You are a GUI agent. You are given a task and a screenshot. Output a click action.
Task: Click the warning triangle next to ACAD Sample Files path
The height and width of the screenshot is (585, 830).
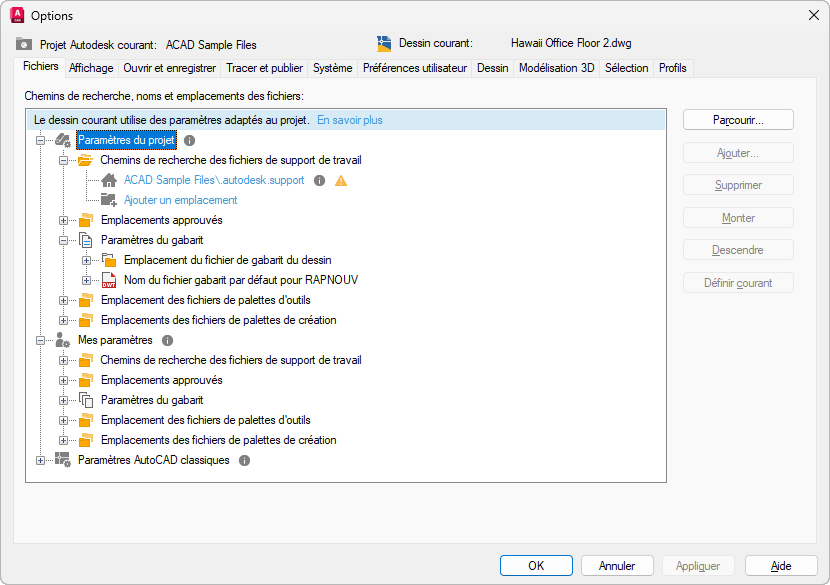[x=341, y=181]
